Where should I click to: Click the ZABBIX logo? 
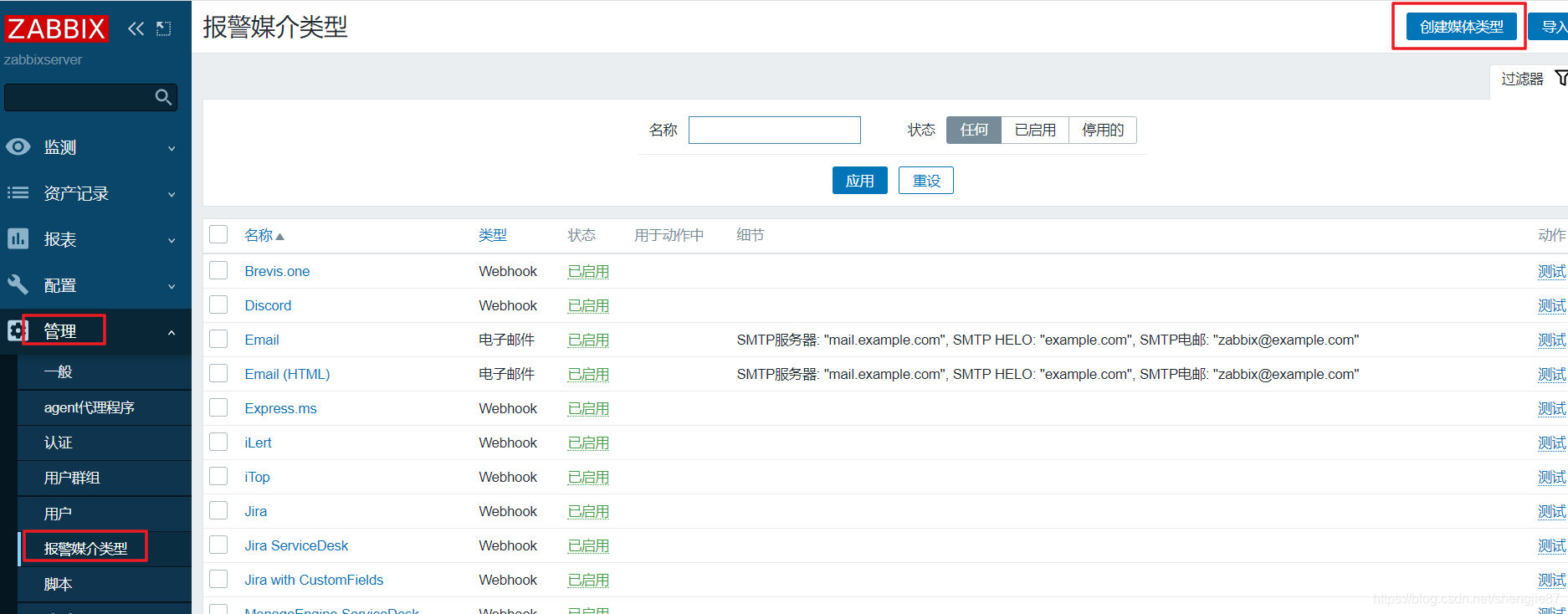click(x=56, y=28)
